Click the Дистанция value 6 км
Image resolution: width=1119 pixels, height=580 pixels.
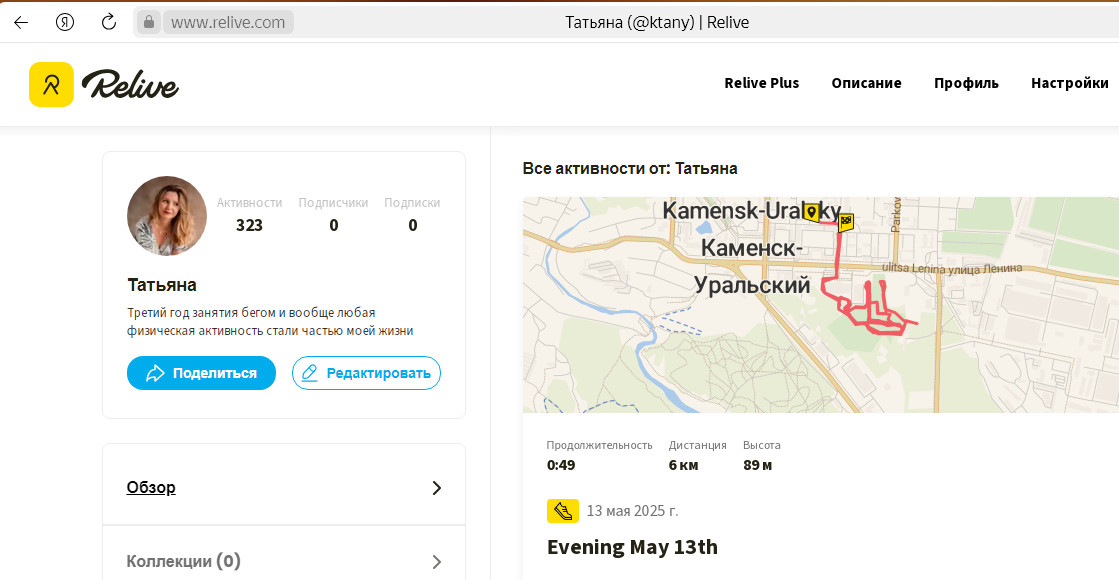point(684,465)
